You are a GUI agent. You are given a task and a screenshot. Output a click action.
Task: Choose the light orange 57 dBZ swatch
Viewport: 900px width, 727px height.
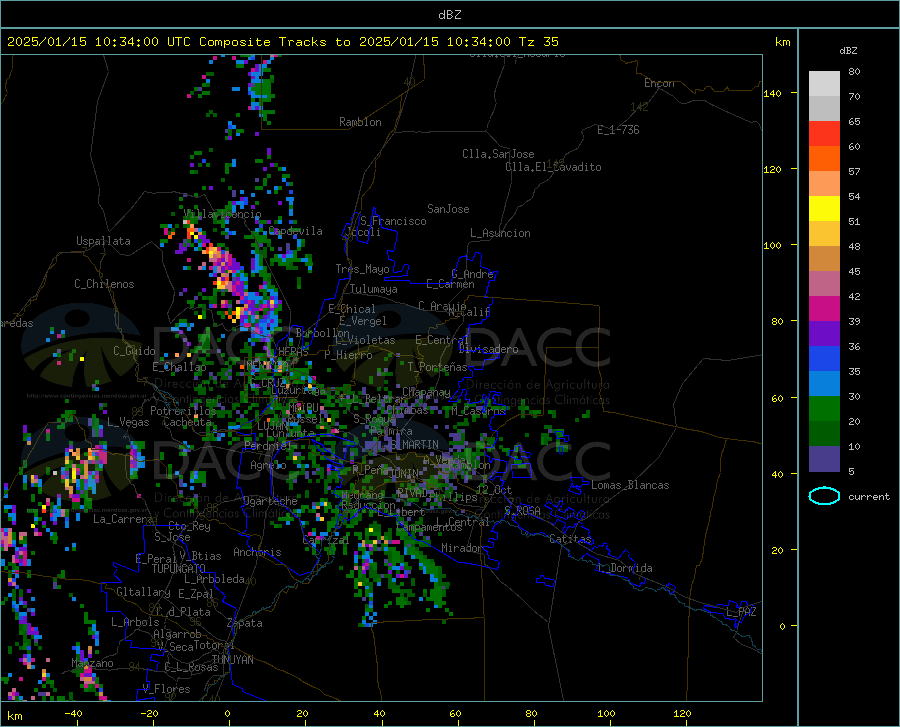coord(824,184)
